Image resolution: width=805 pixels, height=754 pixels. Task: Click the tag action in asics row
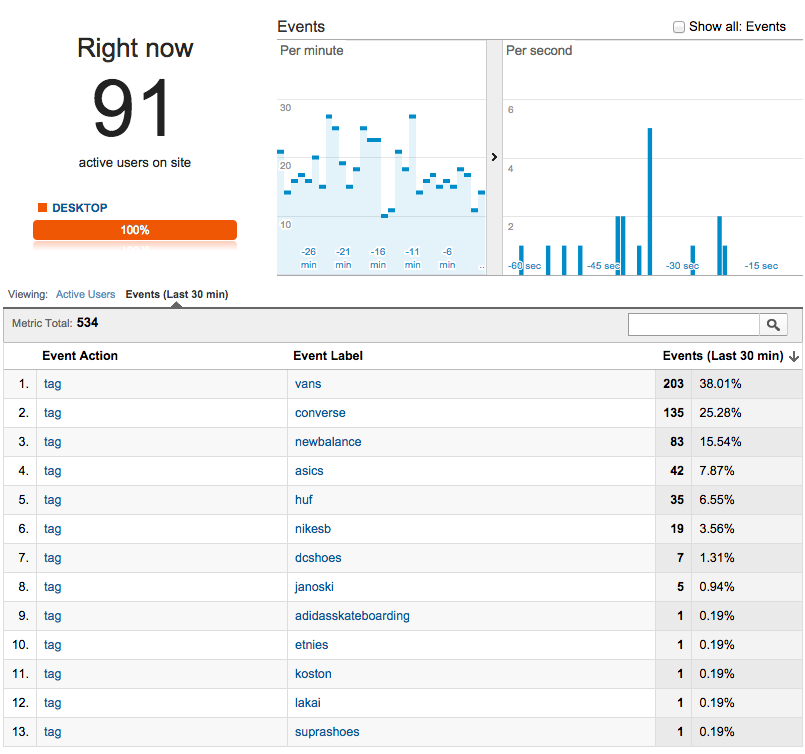[52, 471]
